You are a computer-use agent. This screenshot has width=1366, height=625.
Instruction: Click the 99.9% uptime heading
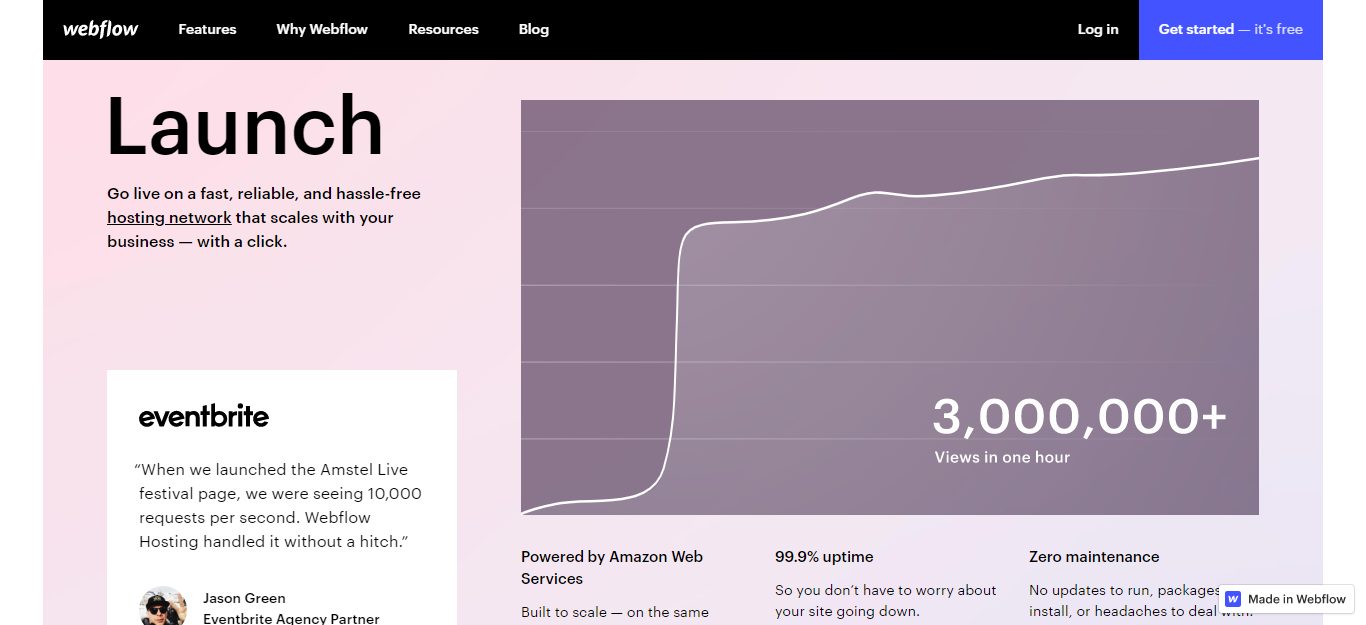[x=824, y=557]
